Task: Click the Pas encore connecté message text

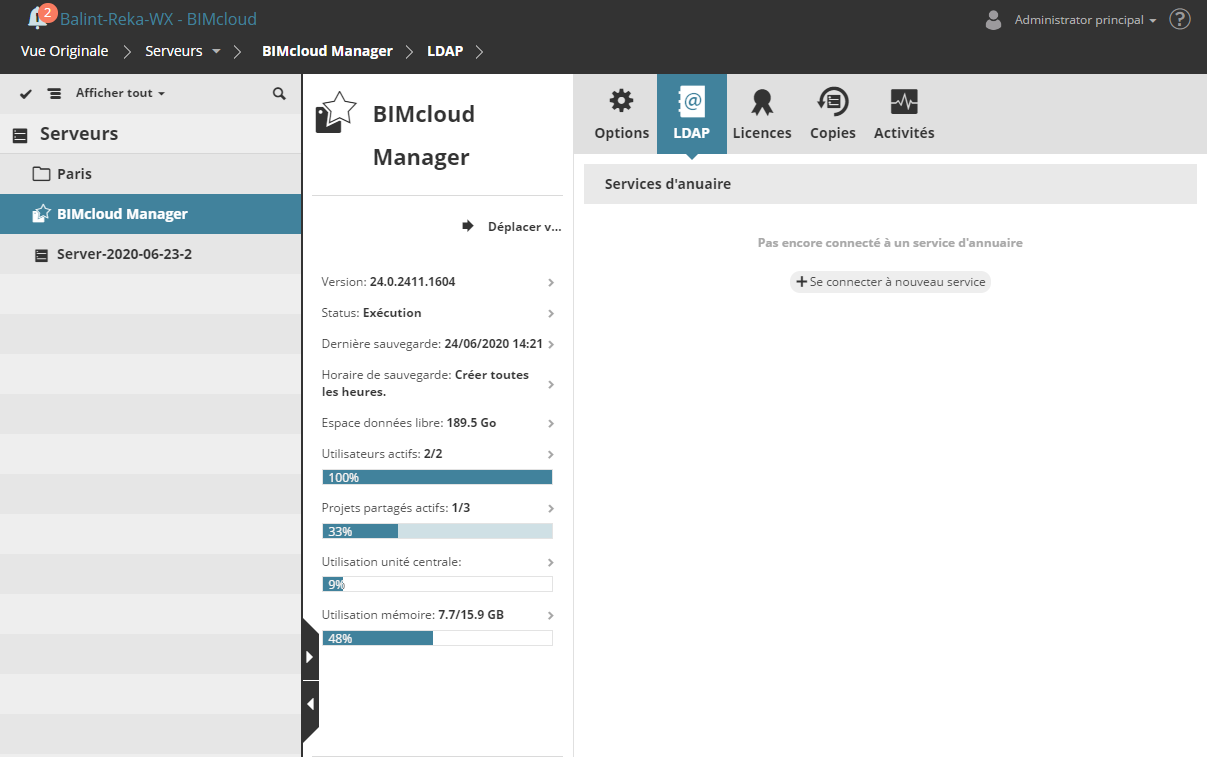Action: point(890,243)
